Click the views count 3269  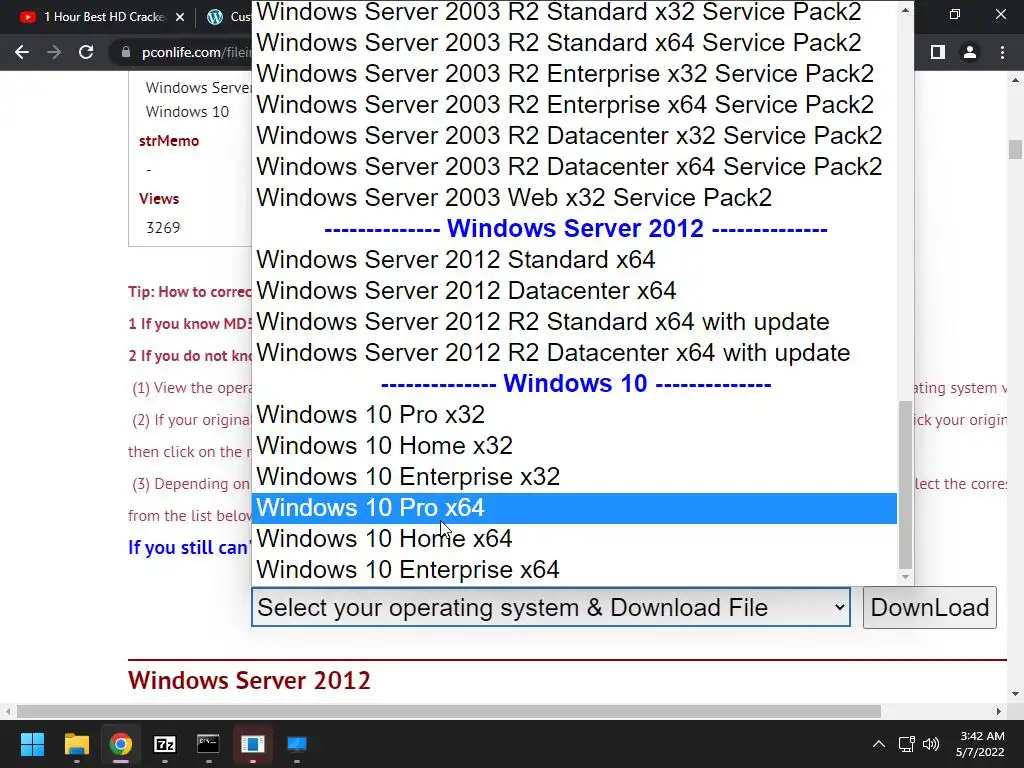coord(163,228)
